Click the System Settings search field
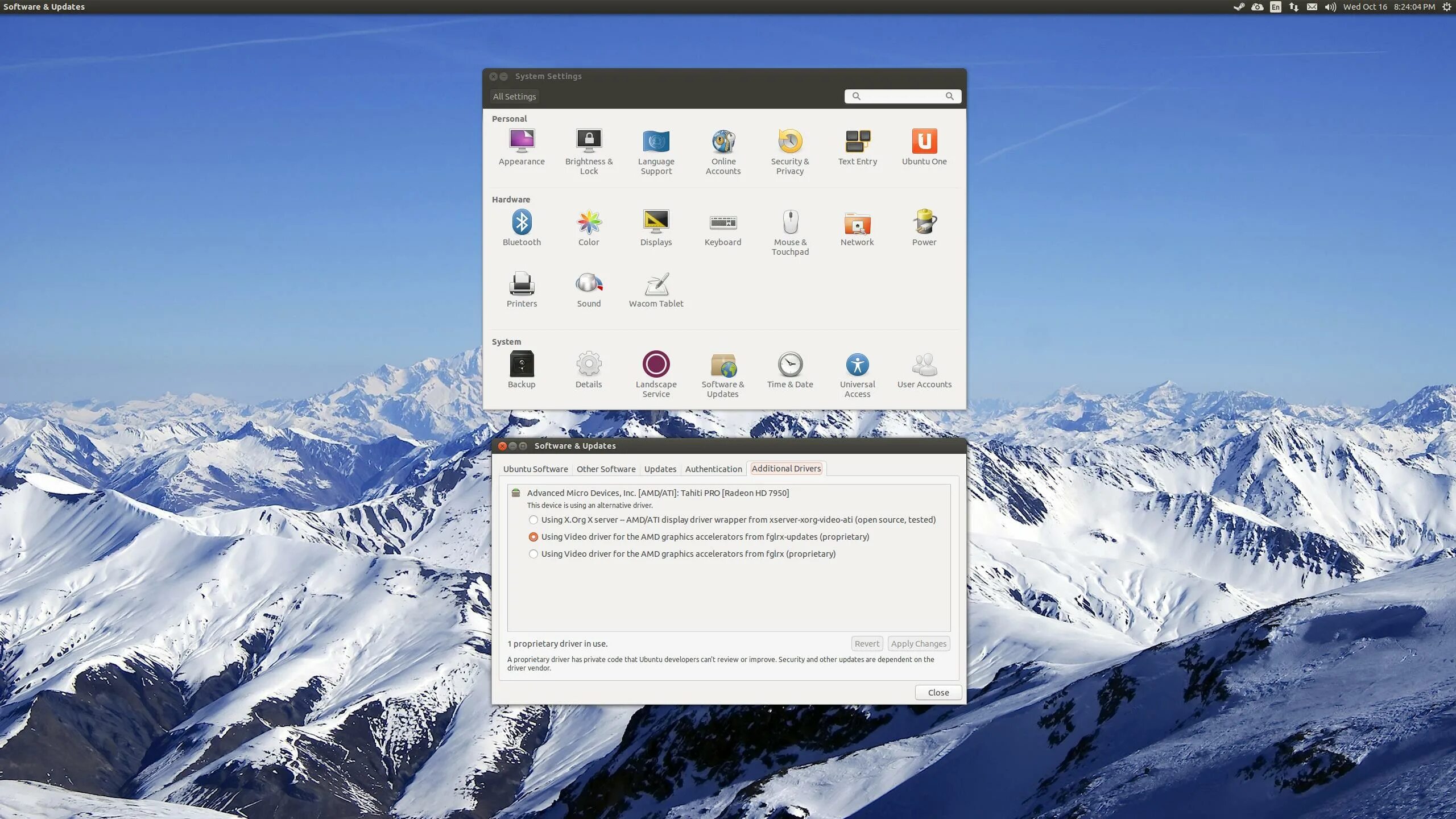 [902, 97]
